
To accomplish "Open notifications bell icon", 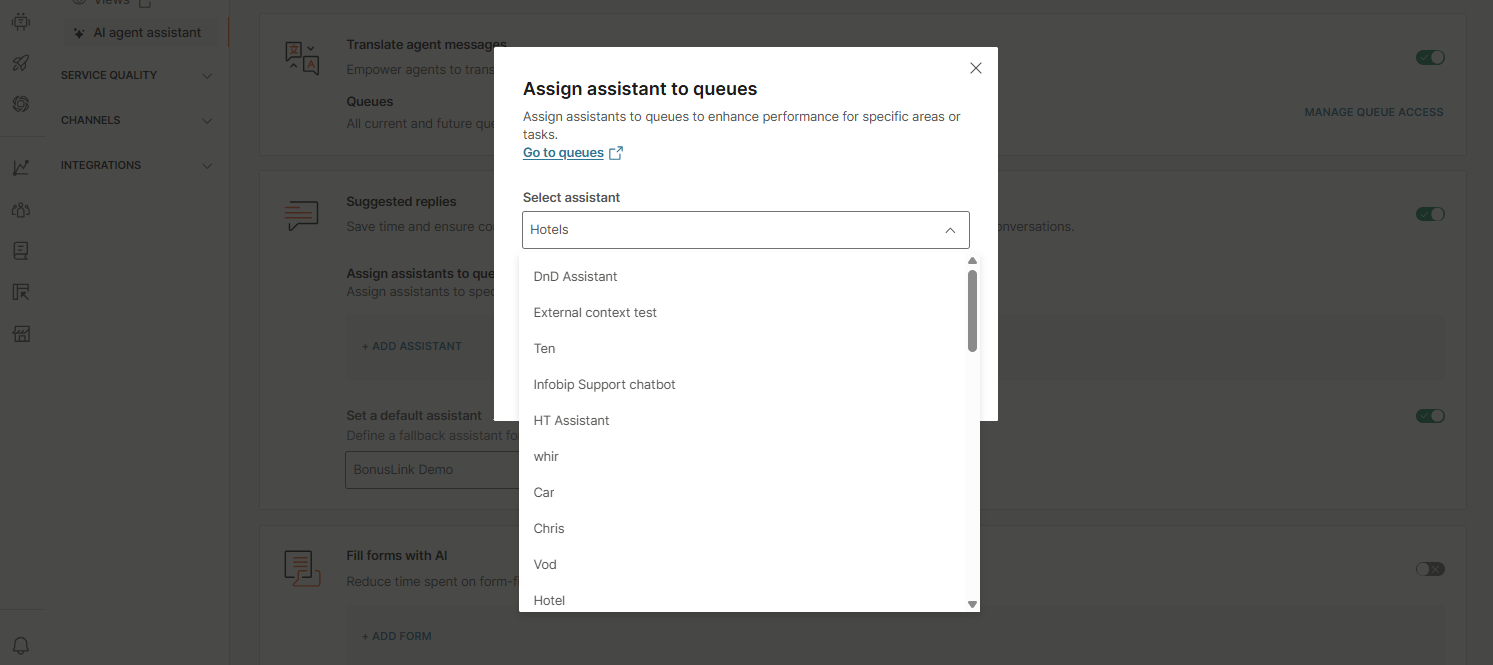I will click(x=20, y=645).
